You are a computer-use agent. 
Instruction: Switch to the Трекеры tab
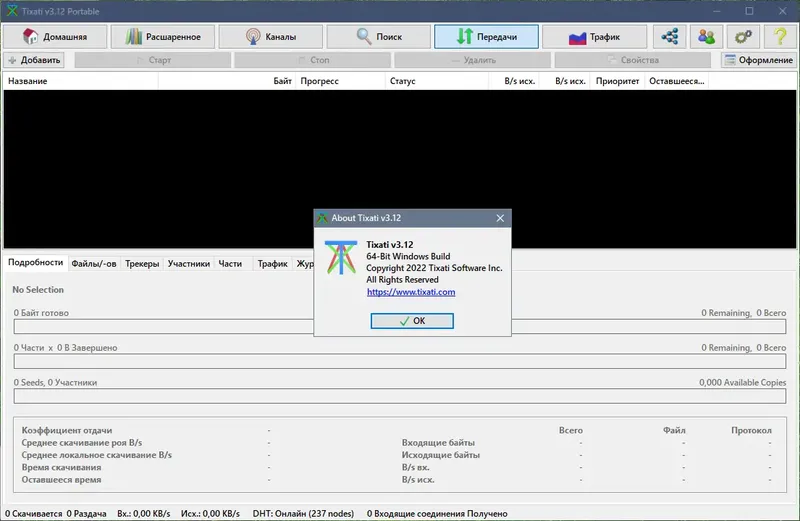[x=142, y=264]
